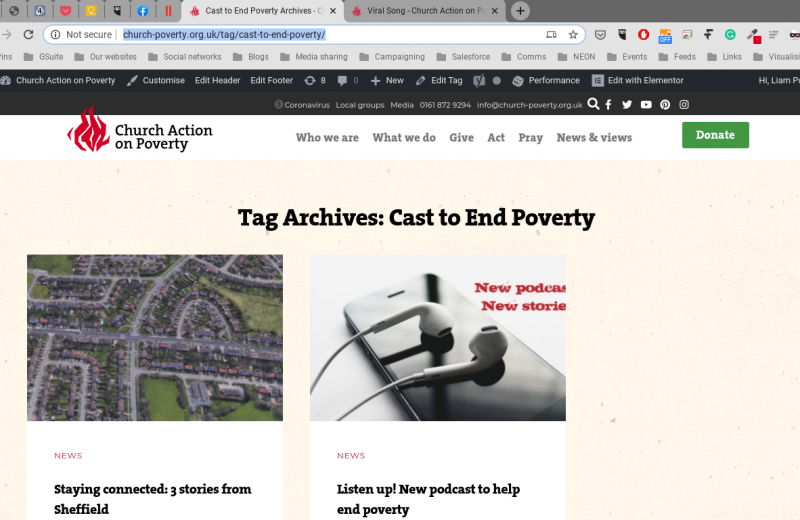Open the Pinterest icon in header

[x=665, y=105]
